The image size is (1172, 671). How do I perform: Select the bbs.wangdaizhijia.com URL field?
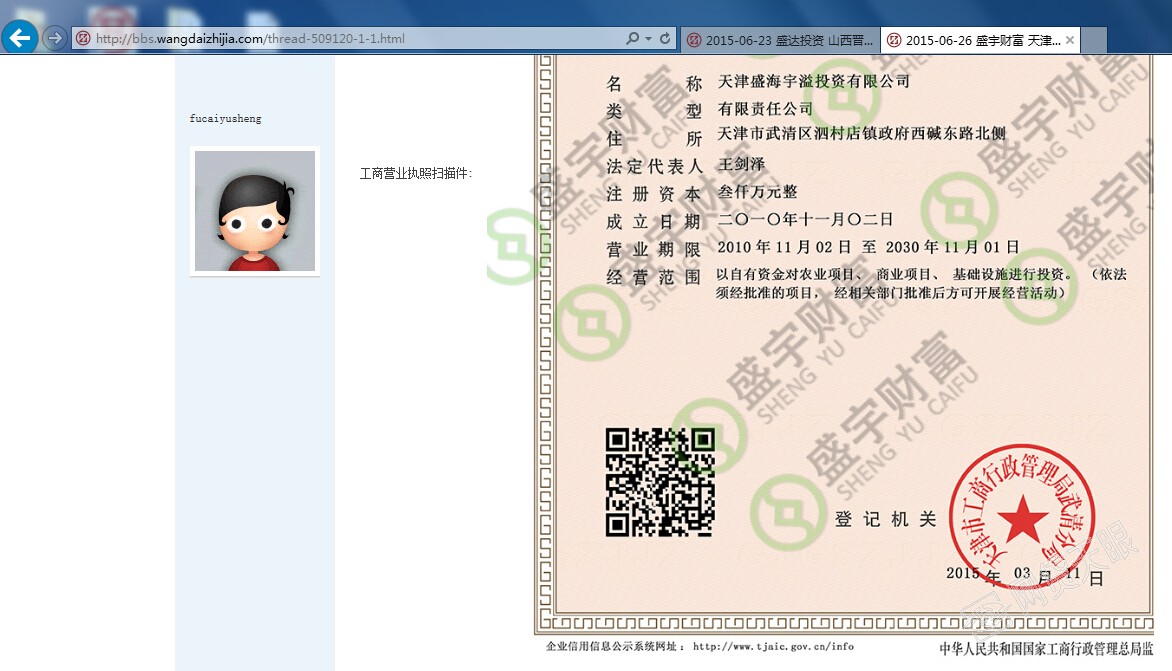pyautogui.click(x=300, y=39)
